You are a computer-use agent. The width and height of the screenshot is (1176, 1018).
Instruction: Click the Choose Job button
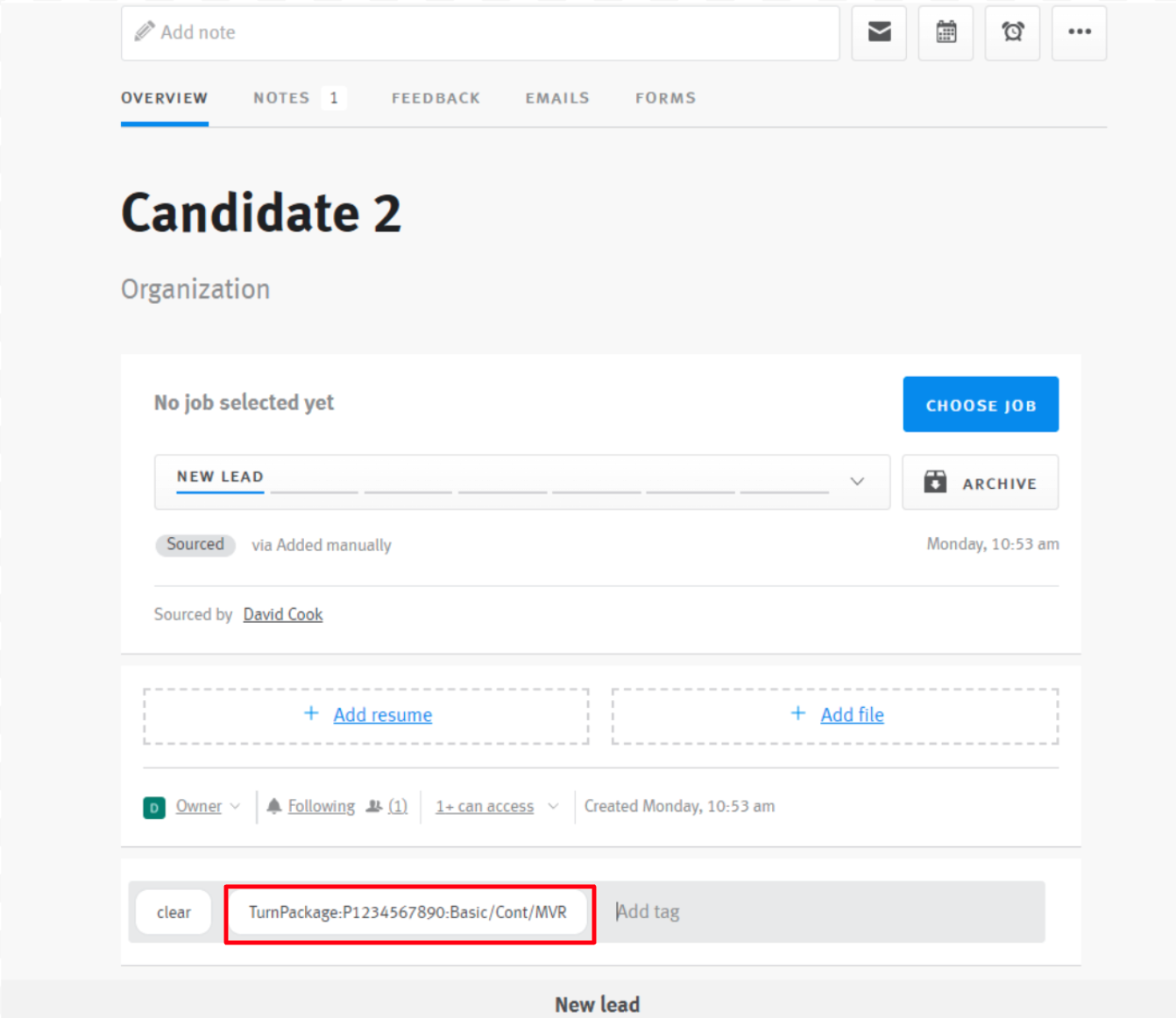981,404
